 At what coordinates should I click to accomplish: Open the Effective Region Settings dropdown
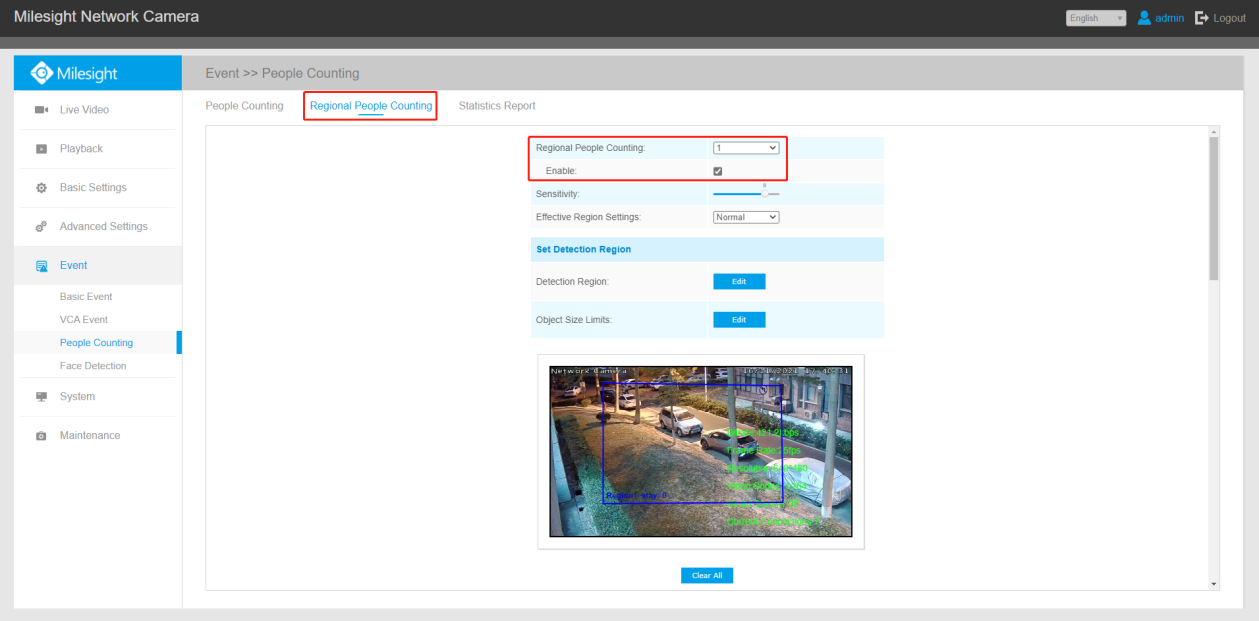tap(746, 217)
